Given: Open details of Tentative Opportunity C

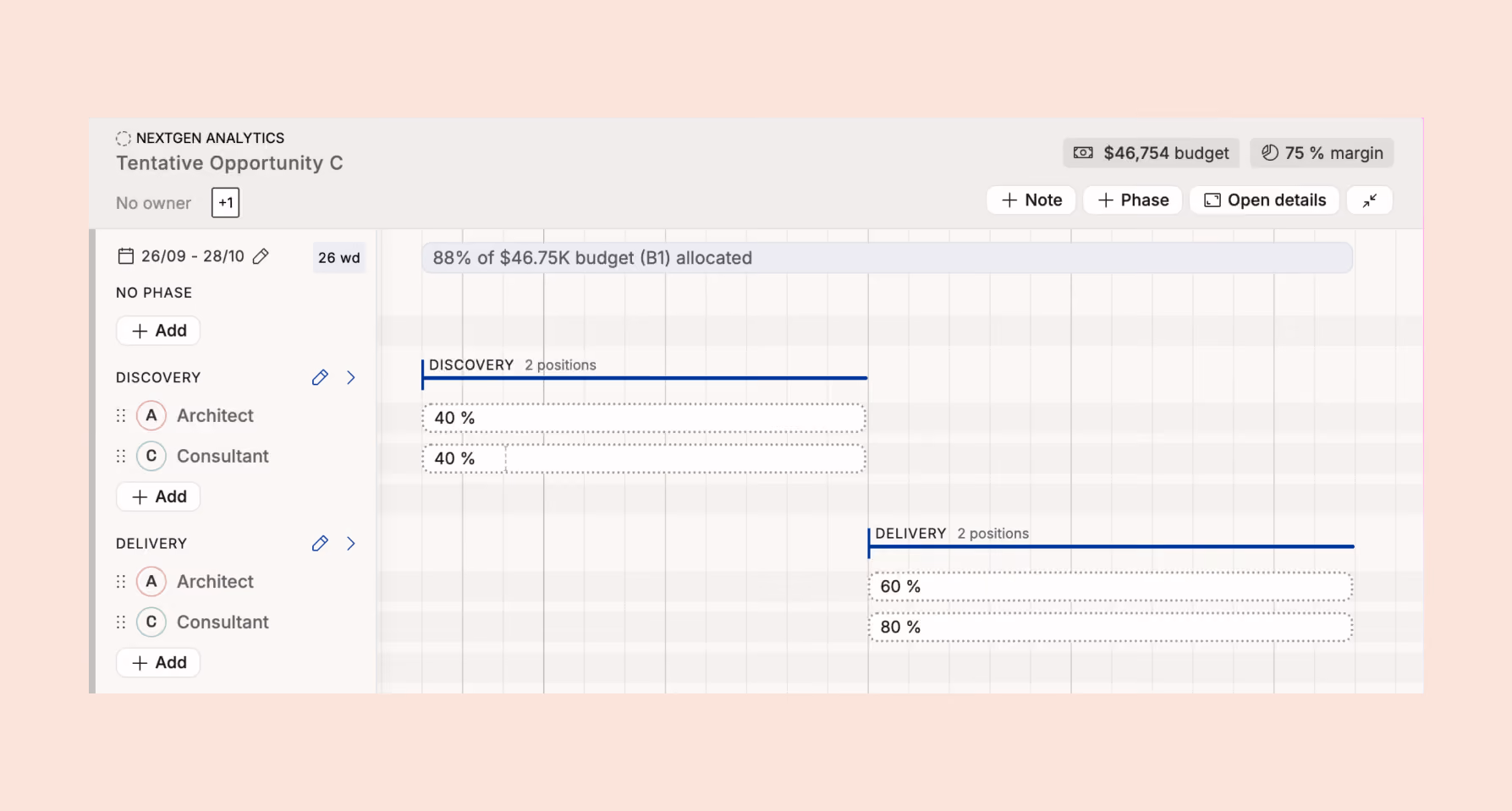Looking at the screenshot, I should pos(1265,200).
